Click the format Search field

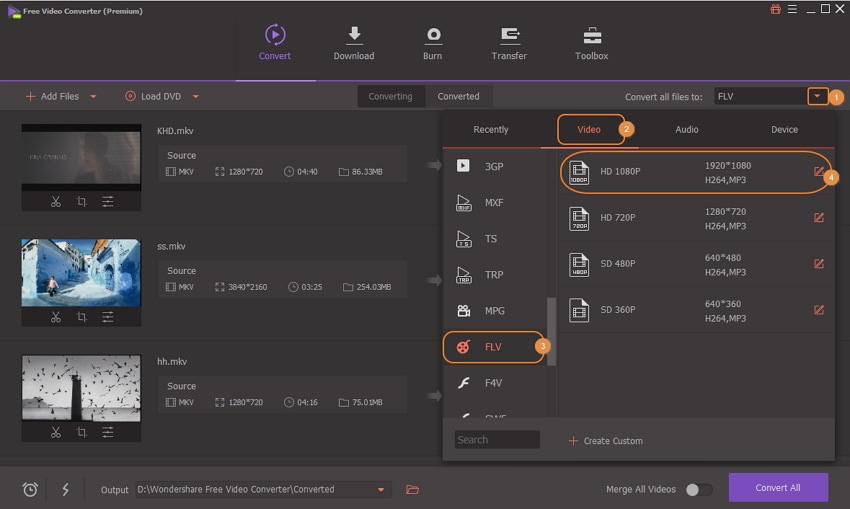point(497,440)
